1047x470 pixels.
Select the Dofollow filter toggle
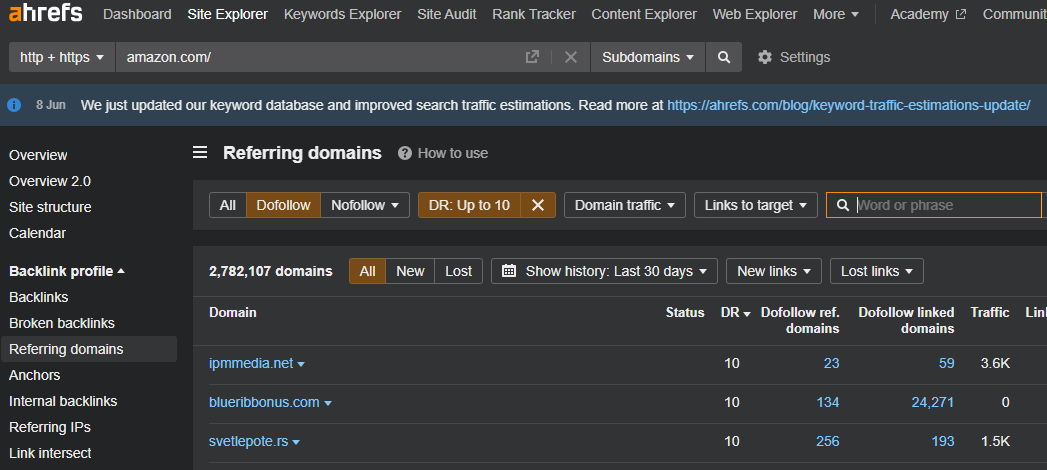(283, 205)
